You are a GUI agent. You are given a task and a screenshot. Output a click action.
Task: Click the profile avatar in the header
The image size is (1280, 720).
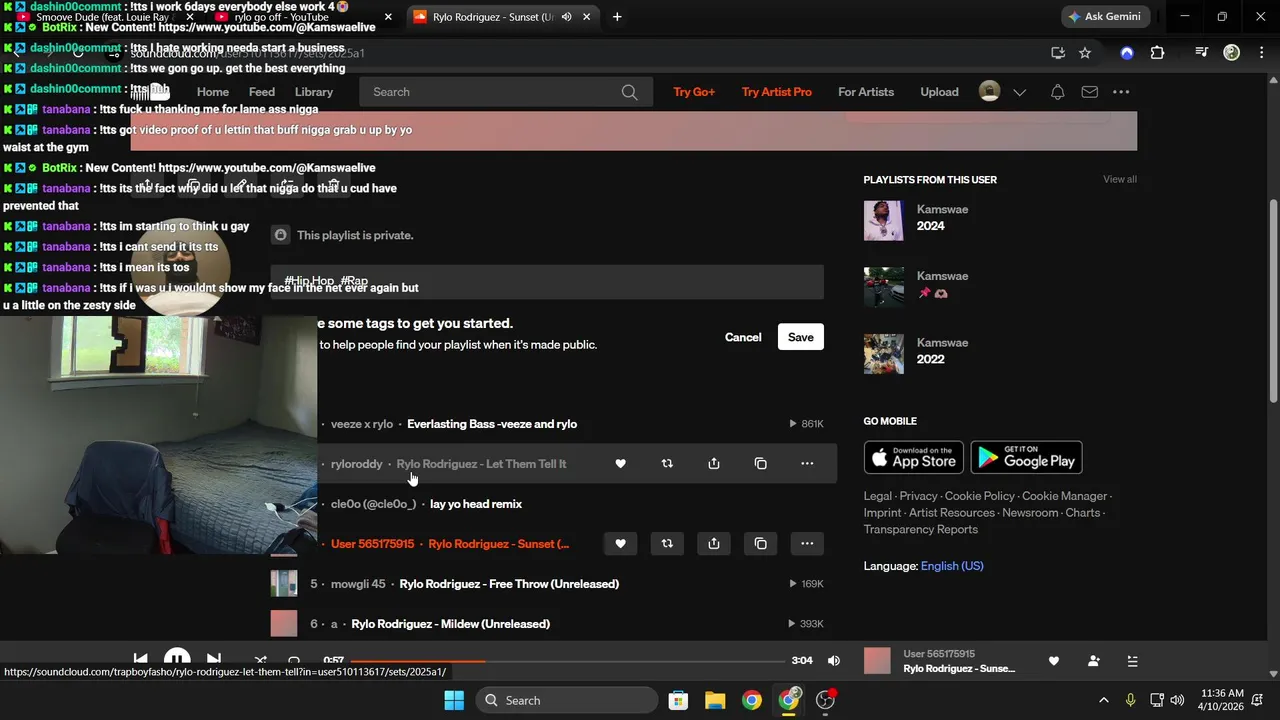pyautogui.click(x=989, y=92)
